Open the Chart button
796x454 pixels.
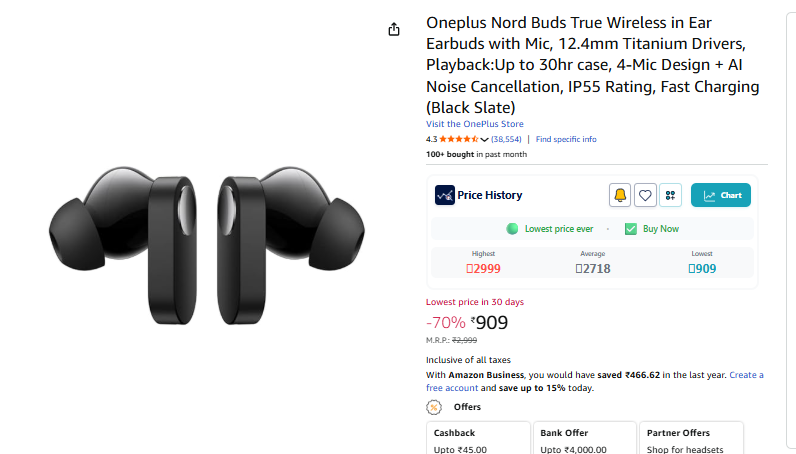point(721,195)
